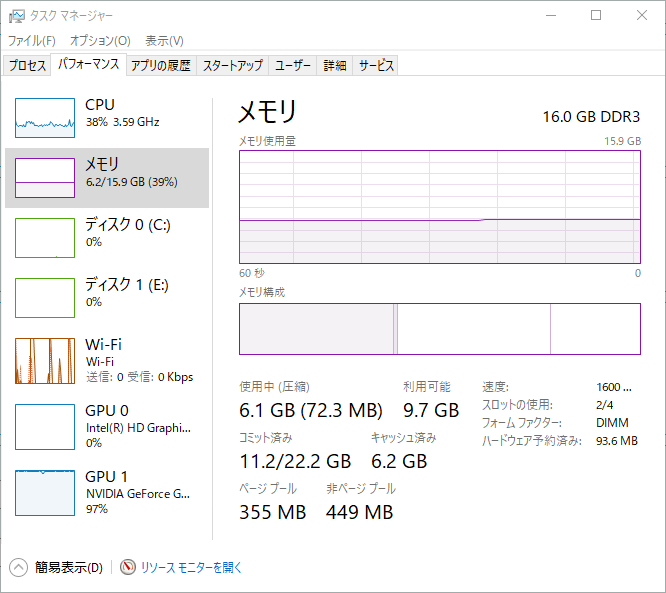This screenshot has width=666, height=593.
Task: Open the ディスク 0 (C:) graph thumbnail
Action: pos(45,238)
